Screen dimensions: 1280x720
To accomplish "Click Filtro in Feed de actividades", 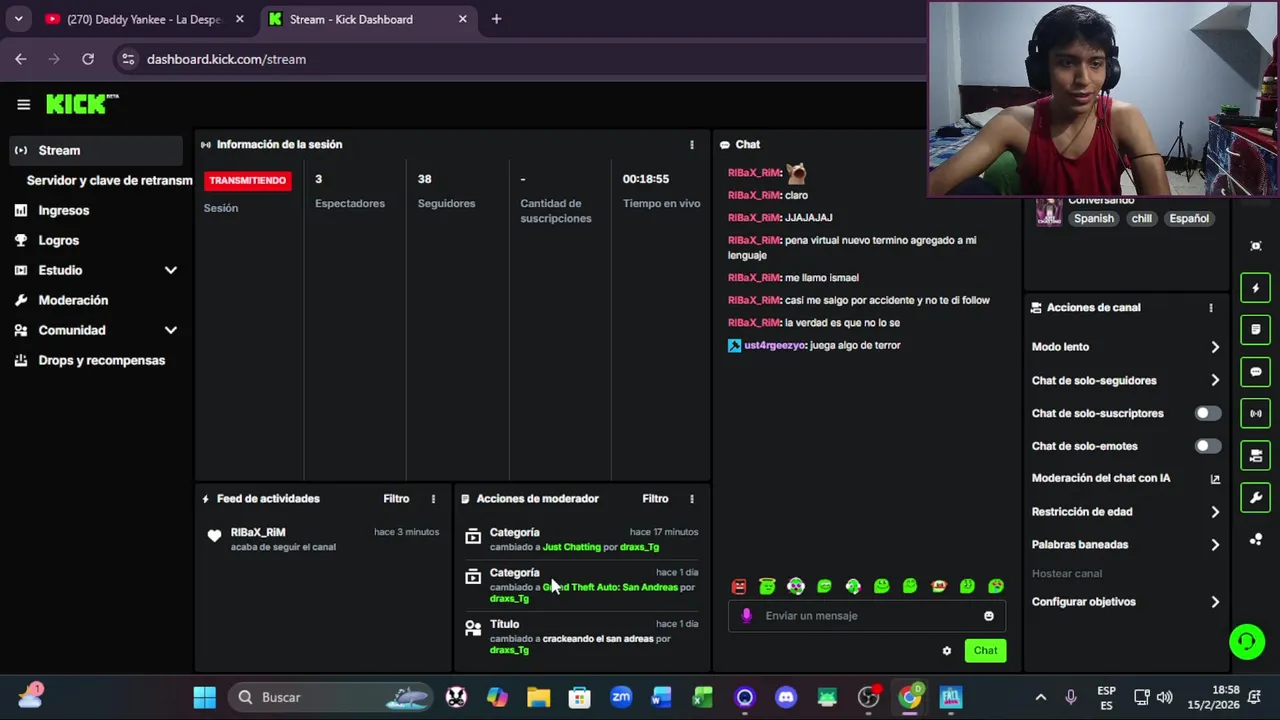I will click(396, 499).
